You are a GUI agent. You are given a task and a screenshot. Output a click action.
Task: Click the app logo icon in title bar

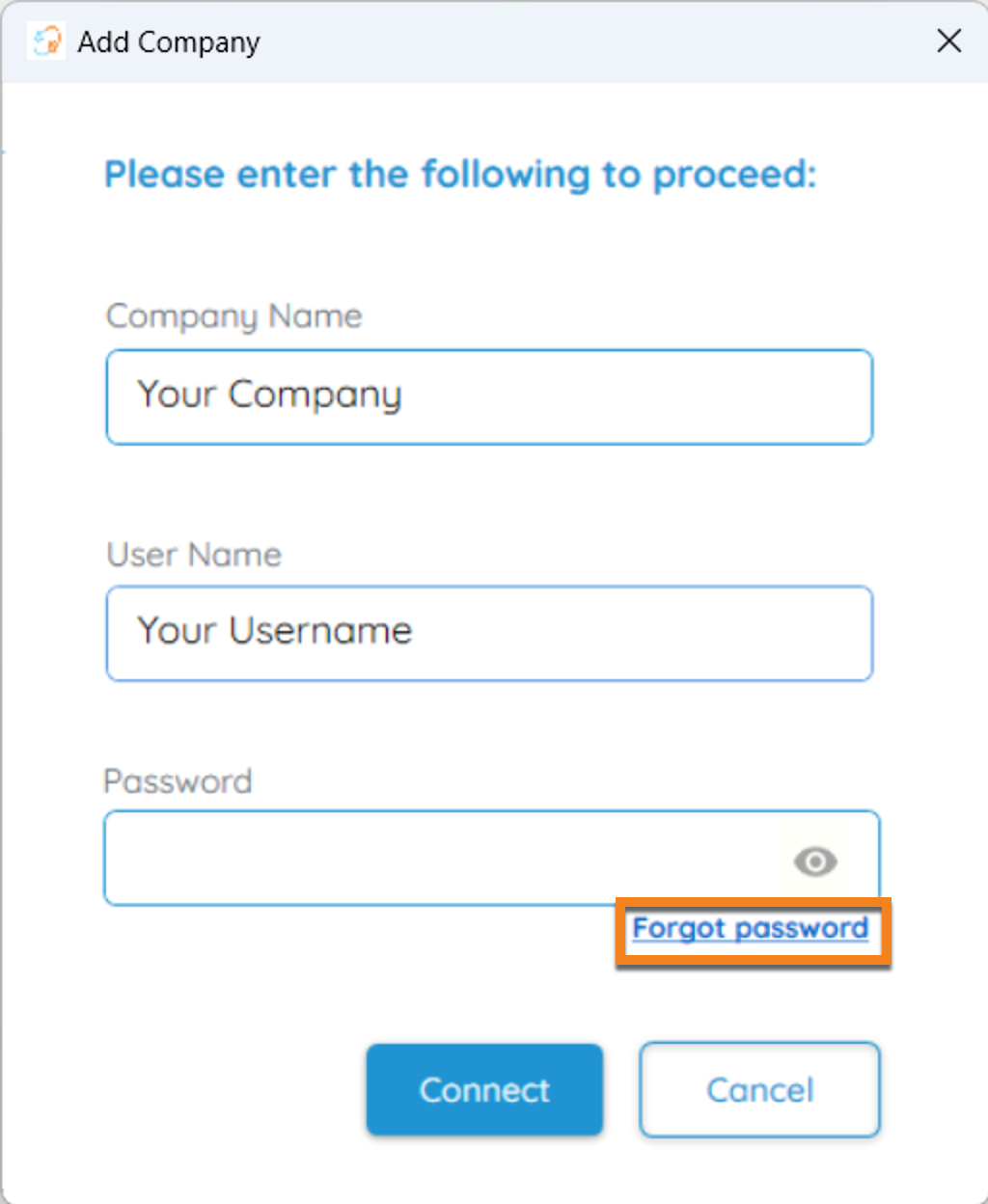[x=46, y=41]
